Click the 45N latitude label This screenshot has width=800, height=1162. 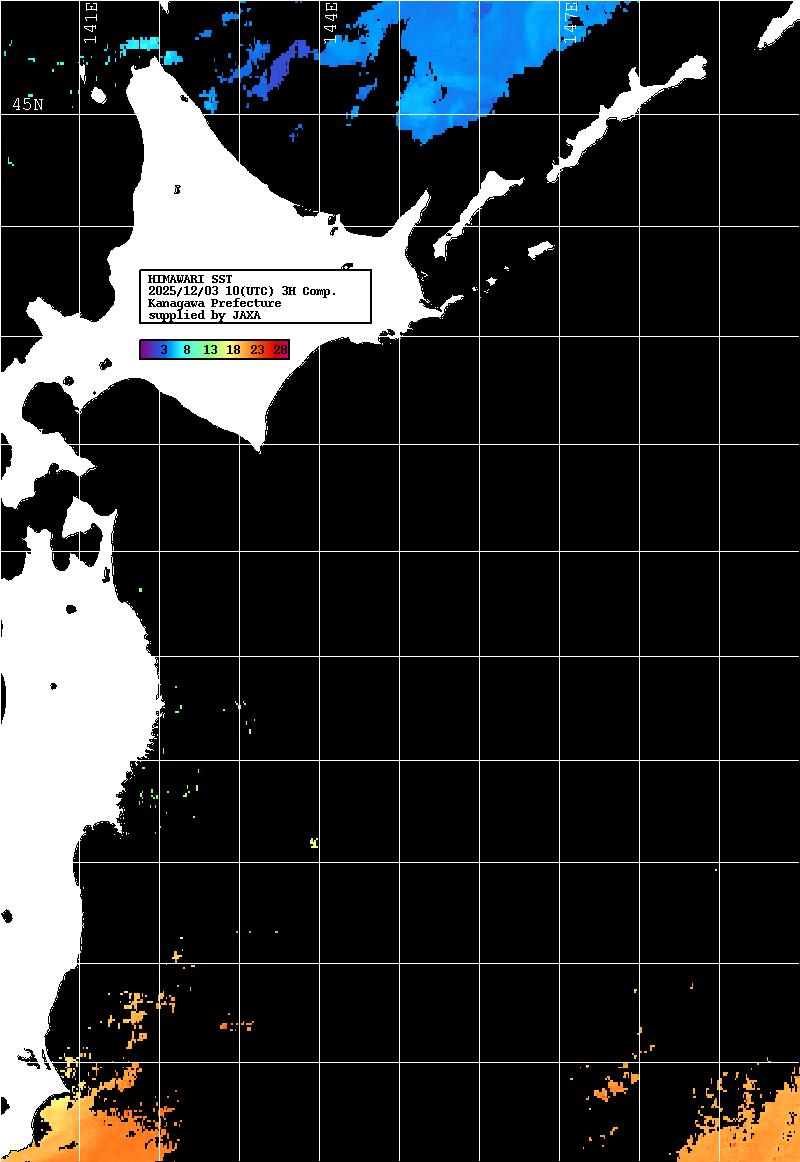point(27,104)
